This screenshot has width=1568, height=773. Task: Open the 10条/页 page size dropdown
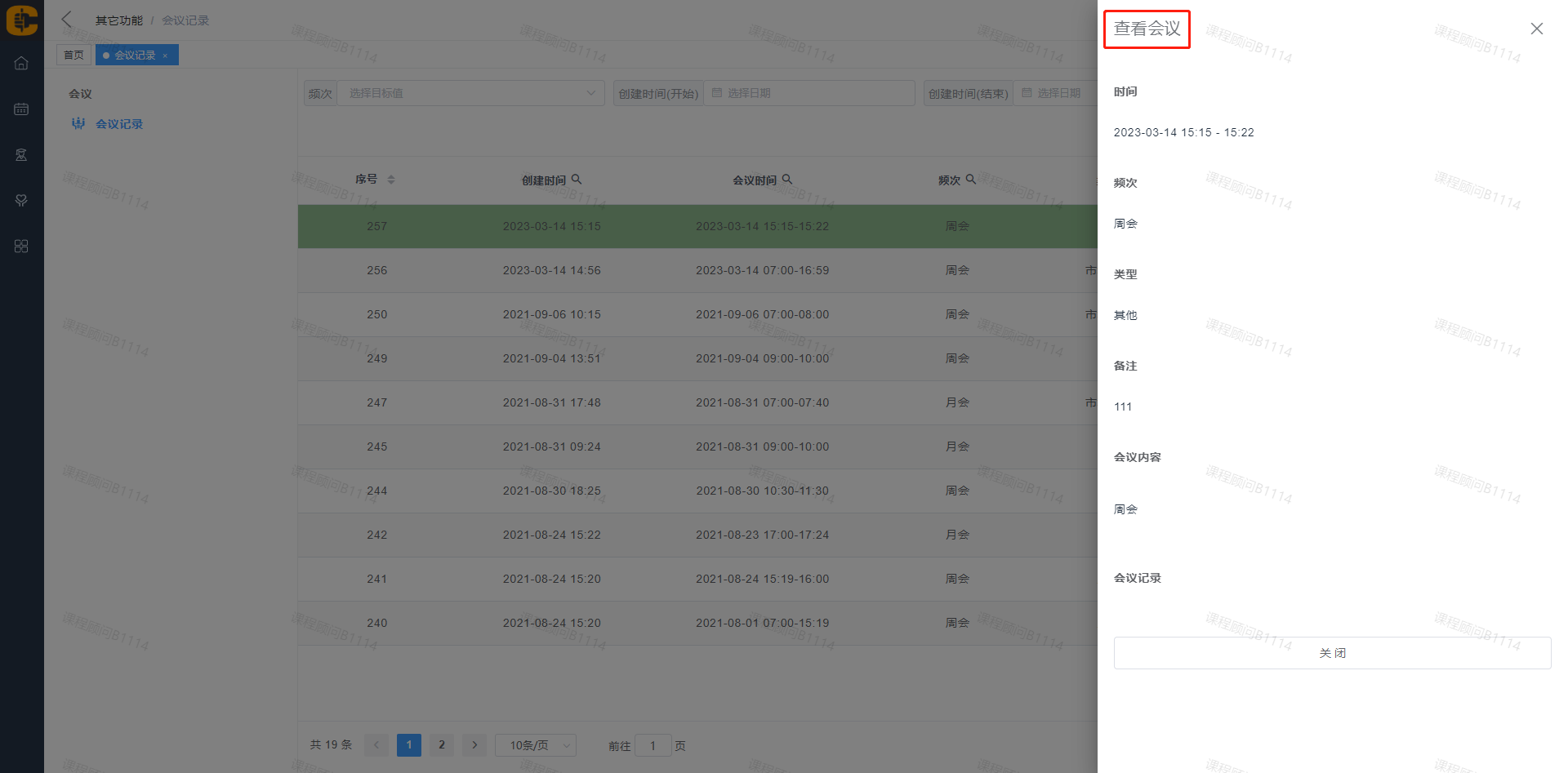(x=535, y=745)
